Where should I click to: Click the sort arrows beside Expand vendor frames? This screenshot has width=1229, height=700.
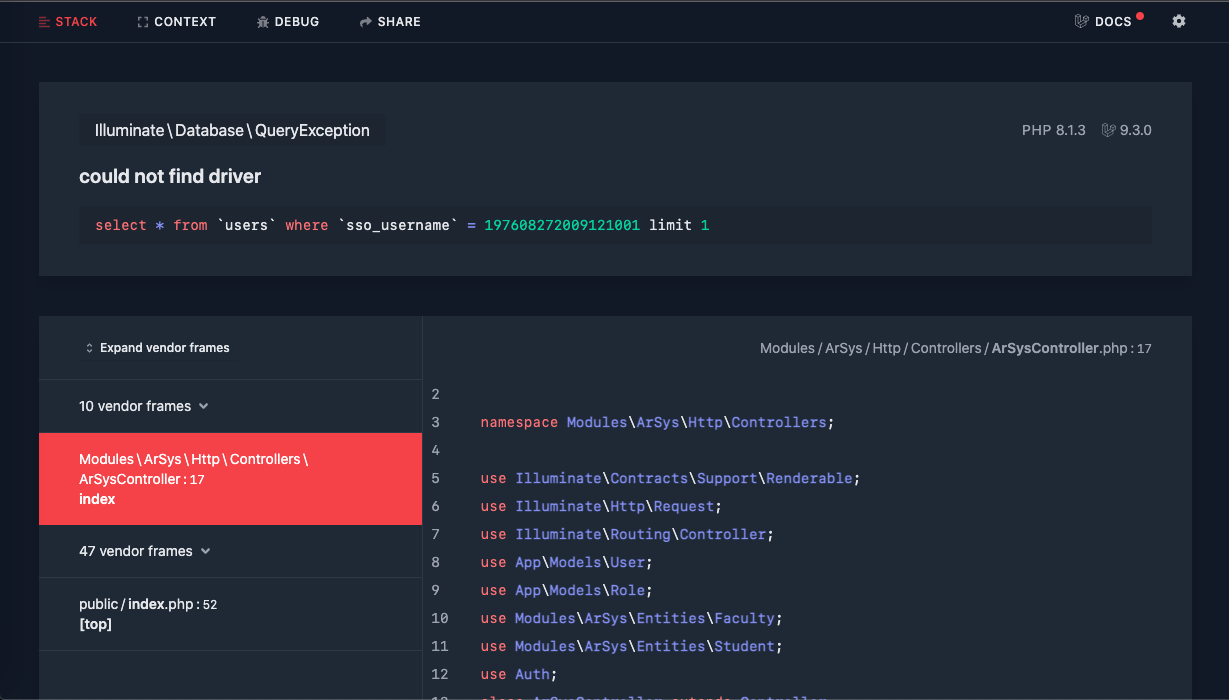(89, 347)
